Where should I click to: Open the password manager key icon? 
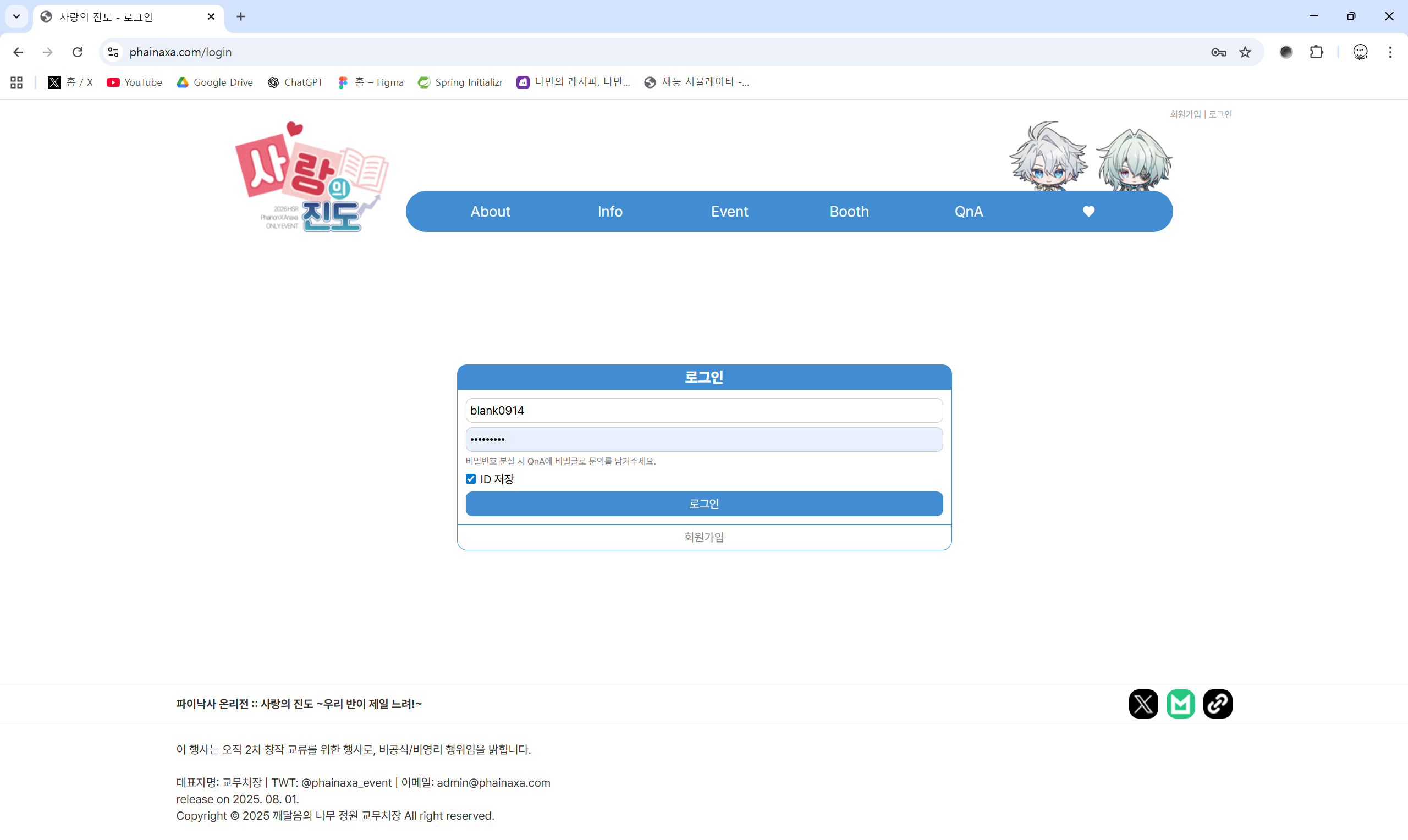1218,52
